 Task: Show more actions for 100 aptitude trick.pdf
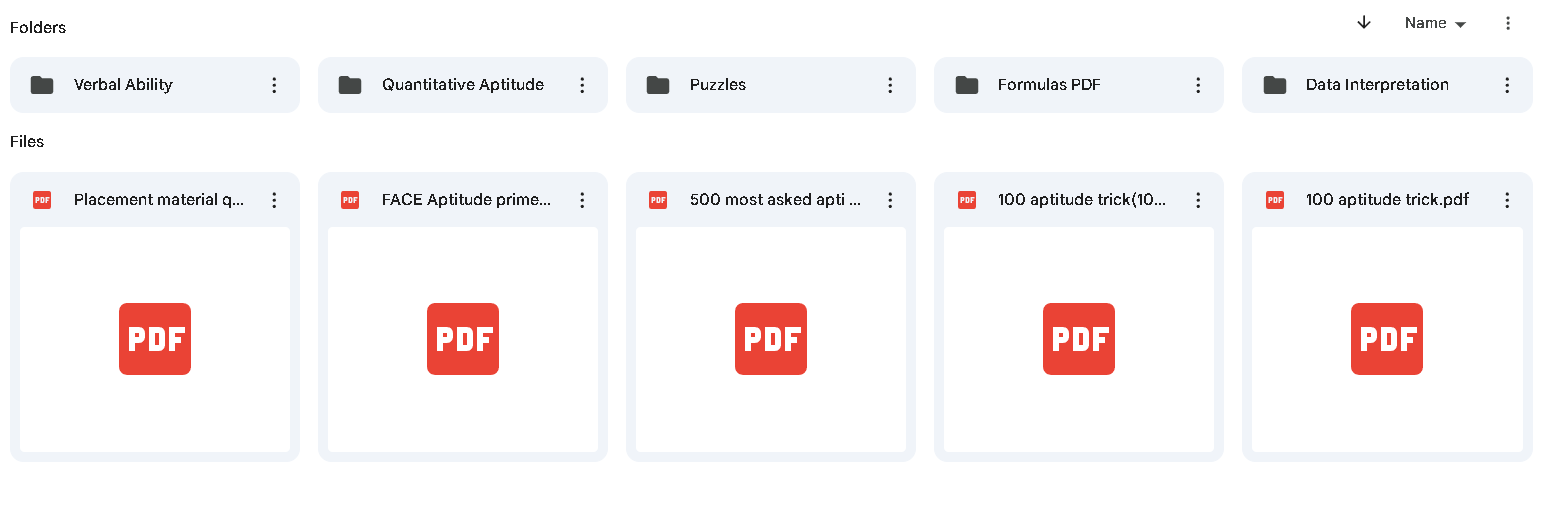coord(1507,200)
